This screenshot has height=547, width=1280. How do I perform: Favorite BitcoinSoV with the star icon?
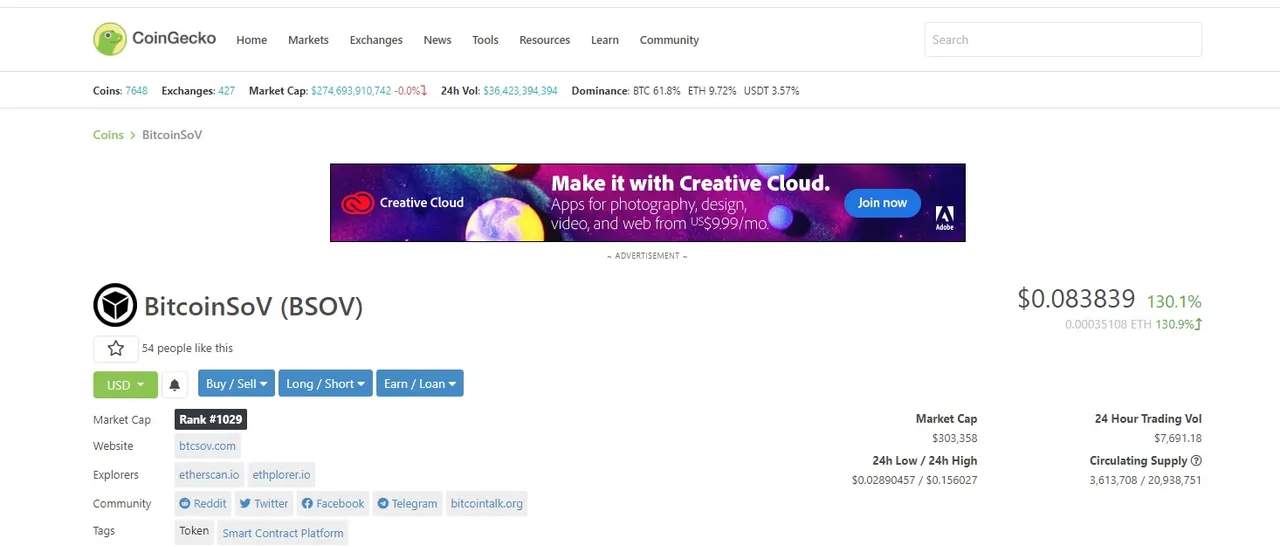[x=116, y=348]
